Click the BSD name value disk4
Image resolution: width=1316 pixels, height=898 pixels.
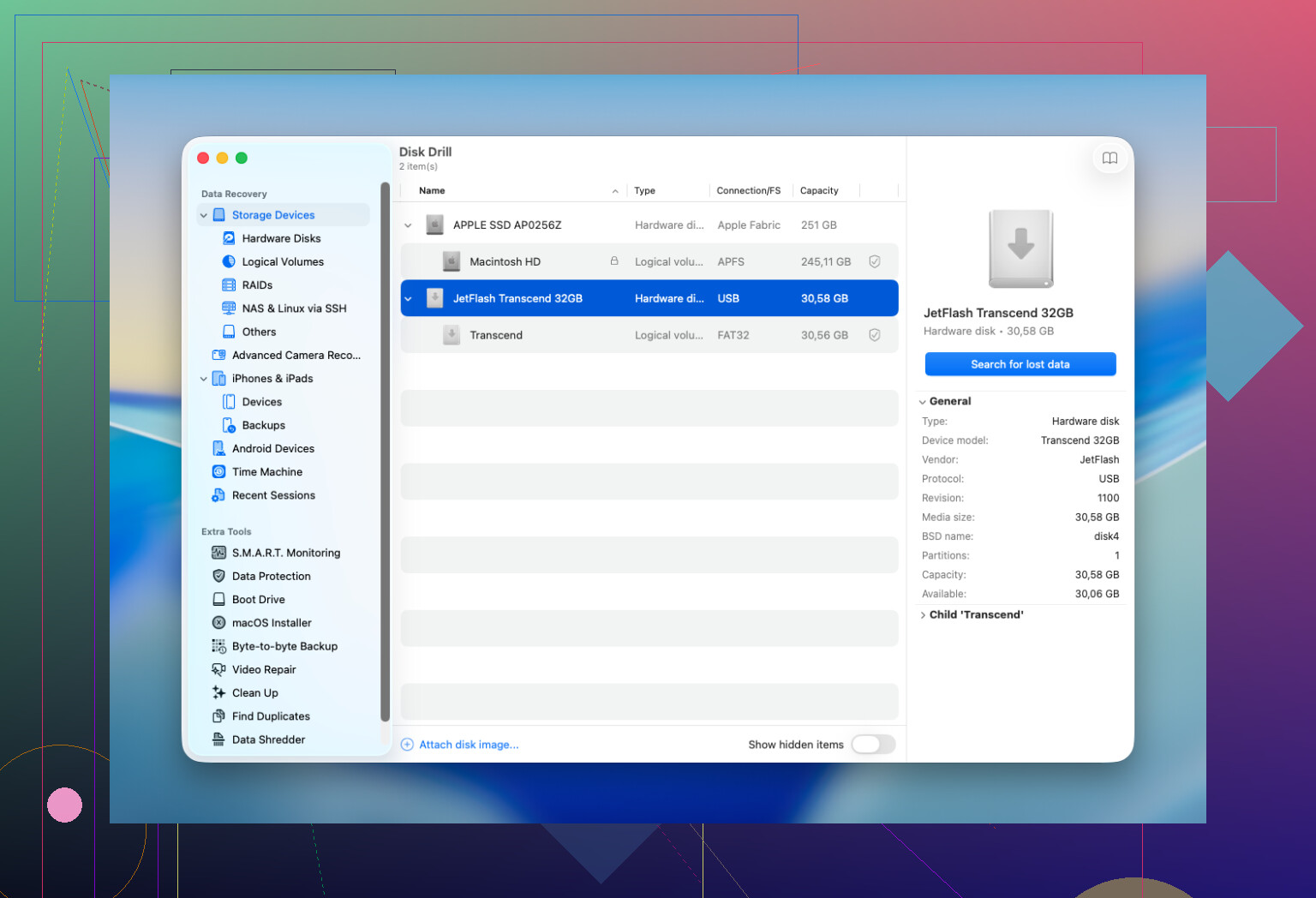[1106, 536]
